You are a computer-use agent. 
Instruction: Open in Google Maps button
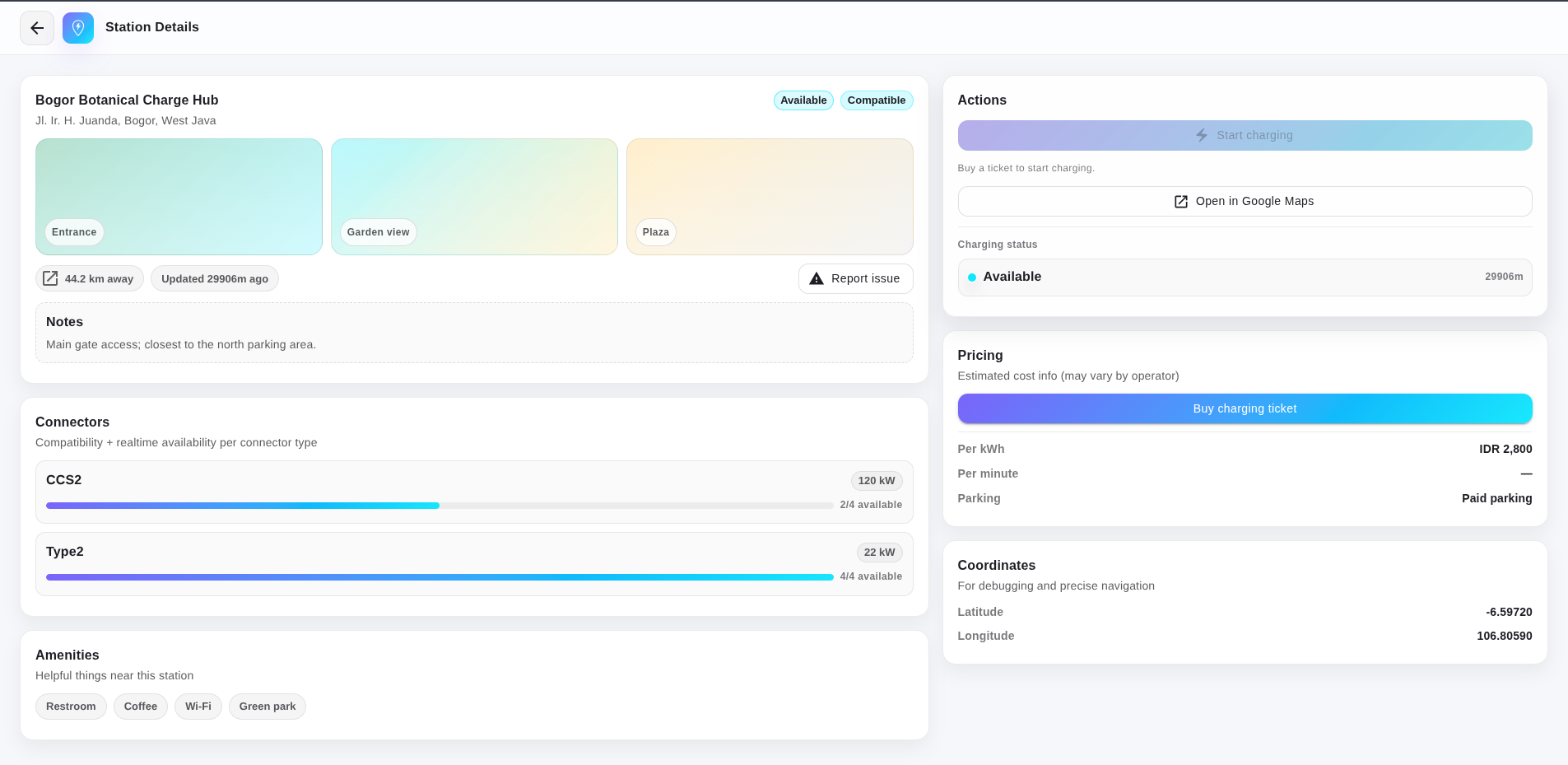click(x=1245, y=202)
